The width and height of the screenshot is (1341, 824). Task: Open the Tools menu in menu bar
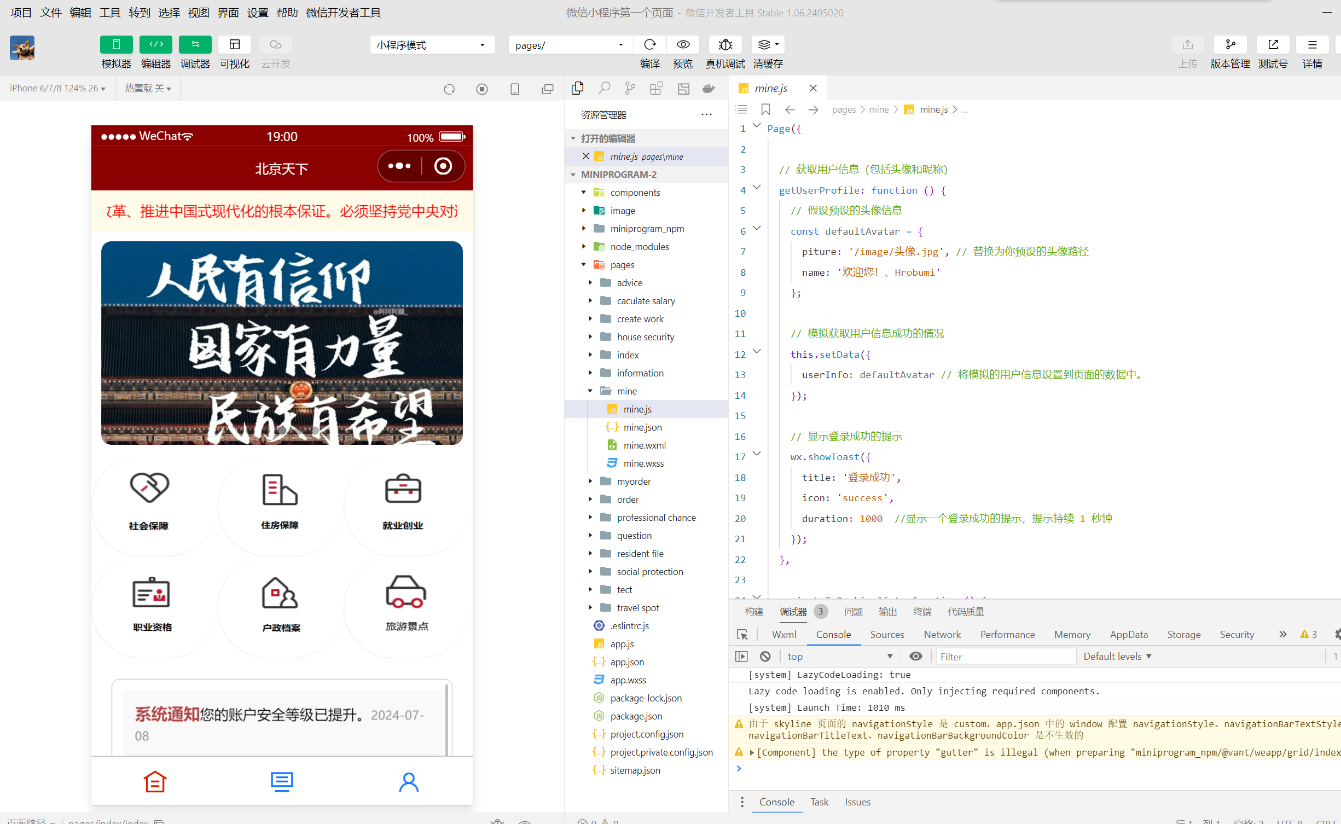110,13
